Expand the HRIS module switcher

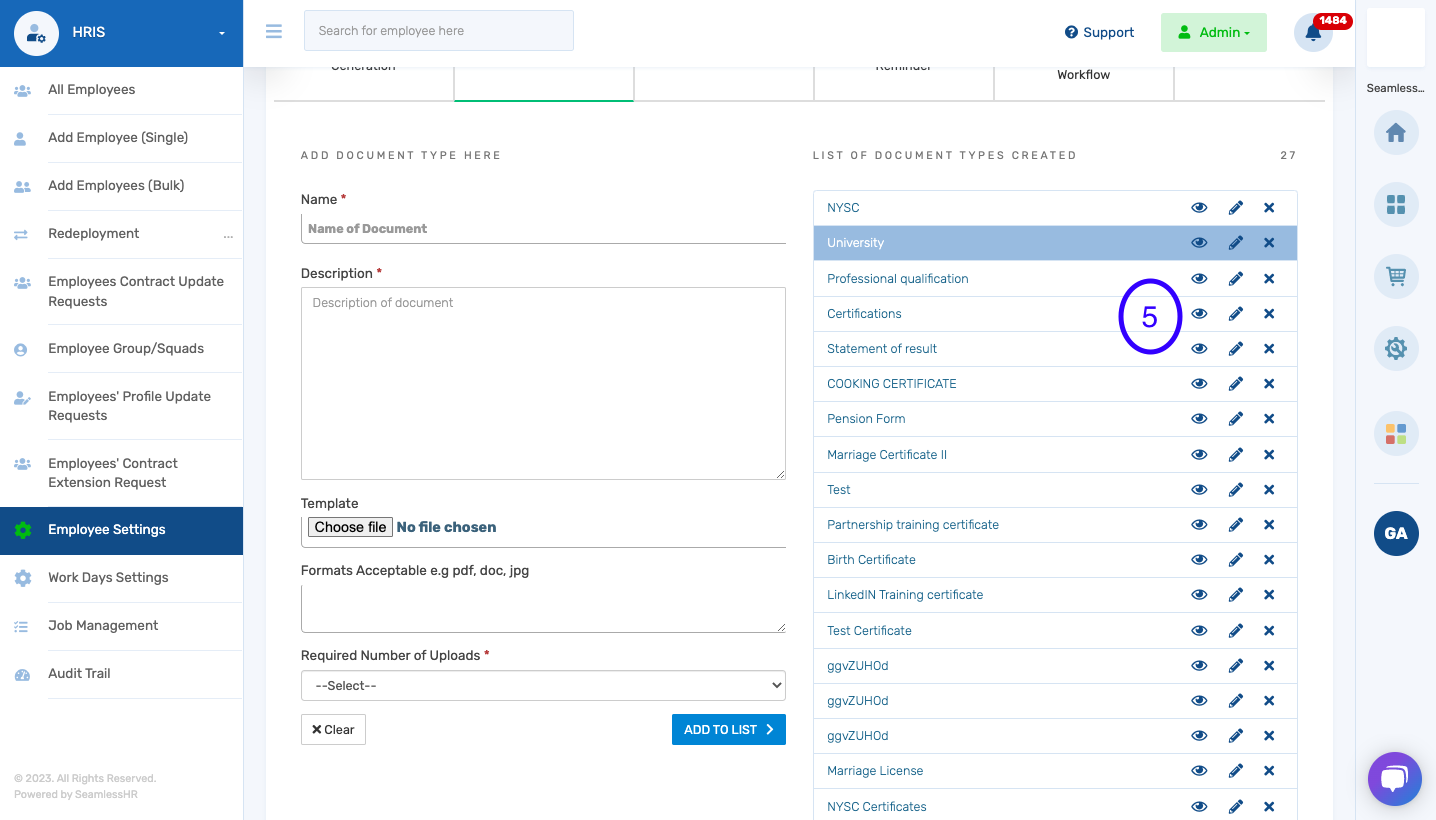point(222,34)
